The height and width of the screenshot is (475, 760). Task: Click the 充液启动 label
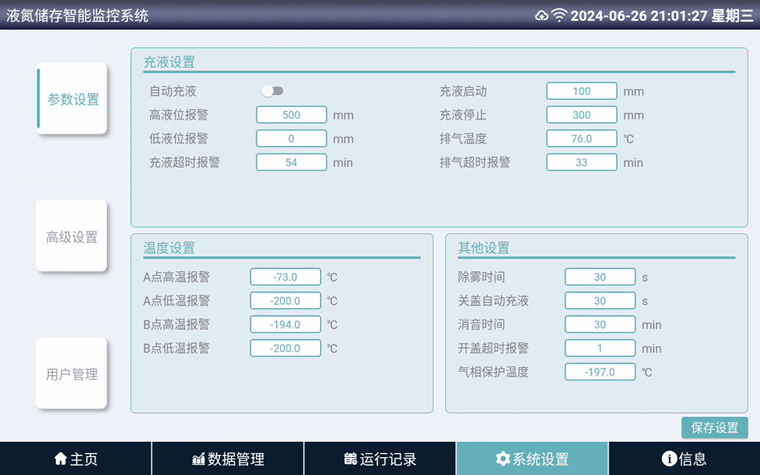(x=463, y=91)
